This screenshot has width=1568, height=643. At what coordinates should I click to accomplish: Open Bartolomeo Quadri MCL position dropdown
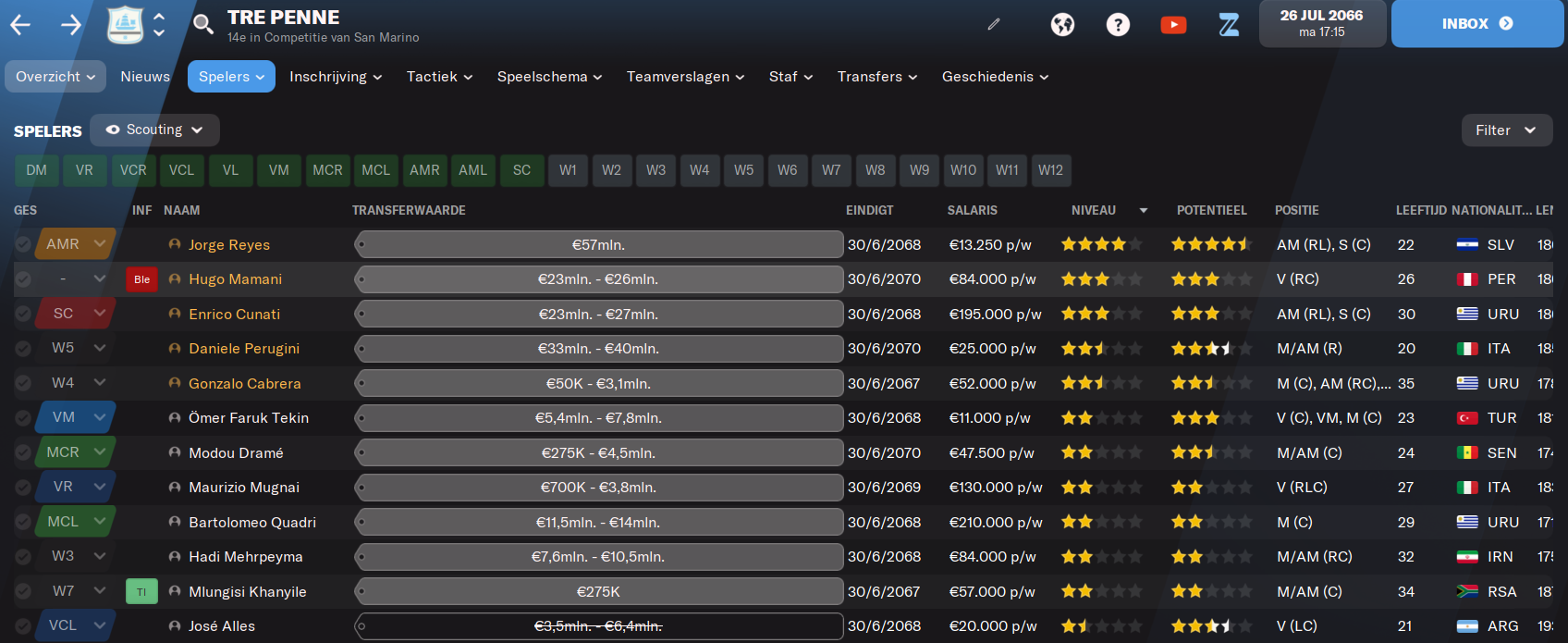pos(75,522)
